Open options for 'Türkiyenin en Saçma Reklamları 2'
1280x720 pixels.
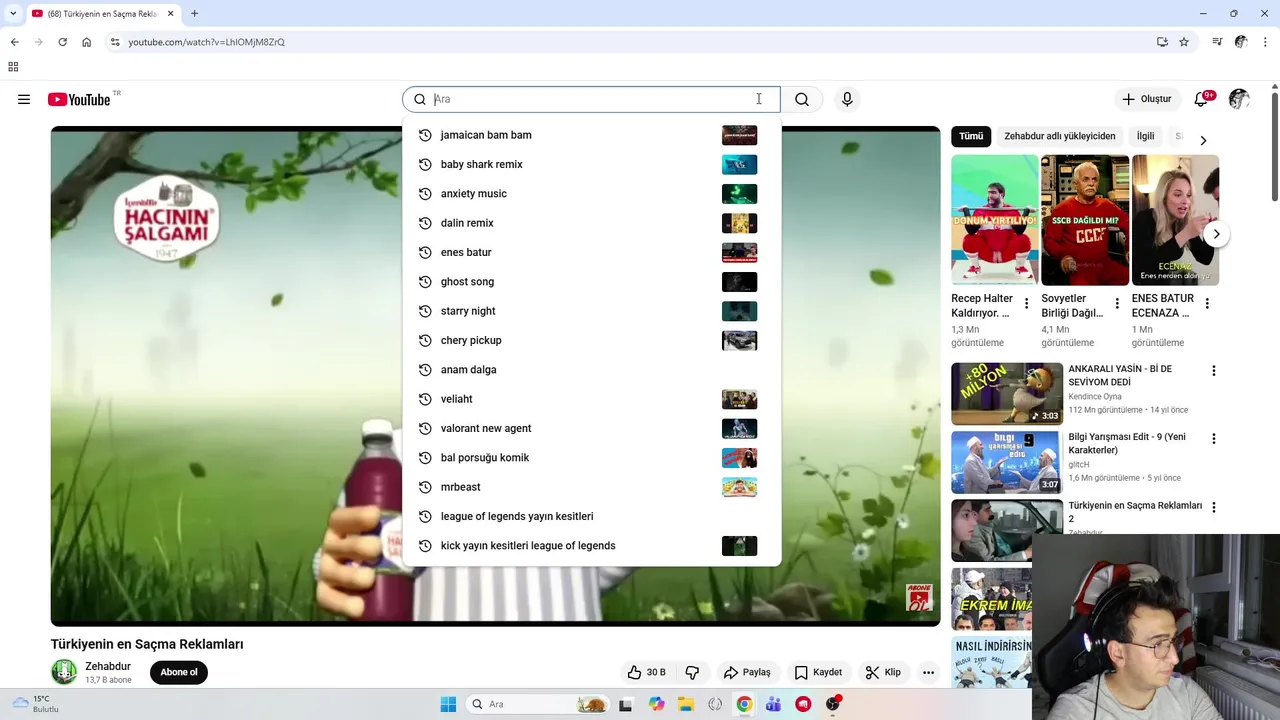point(1214,508)
